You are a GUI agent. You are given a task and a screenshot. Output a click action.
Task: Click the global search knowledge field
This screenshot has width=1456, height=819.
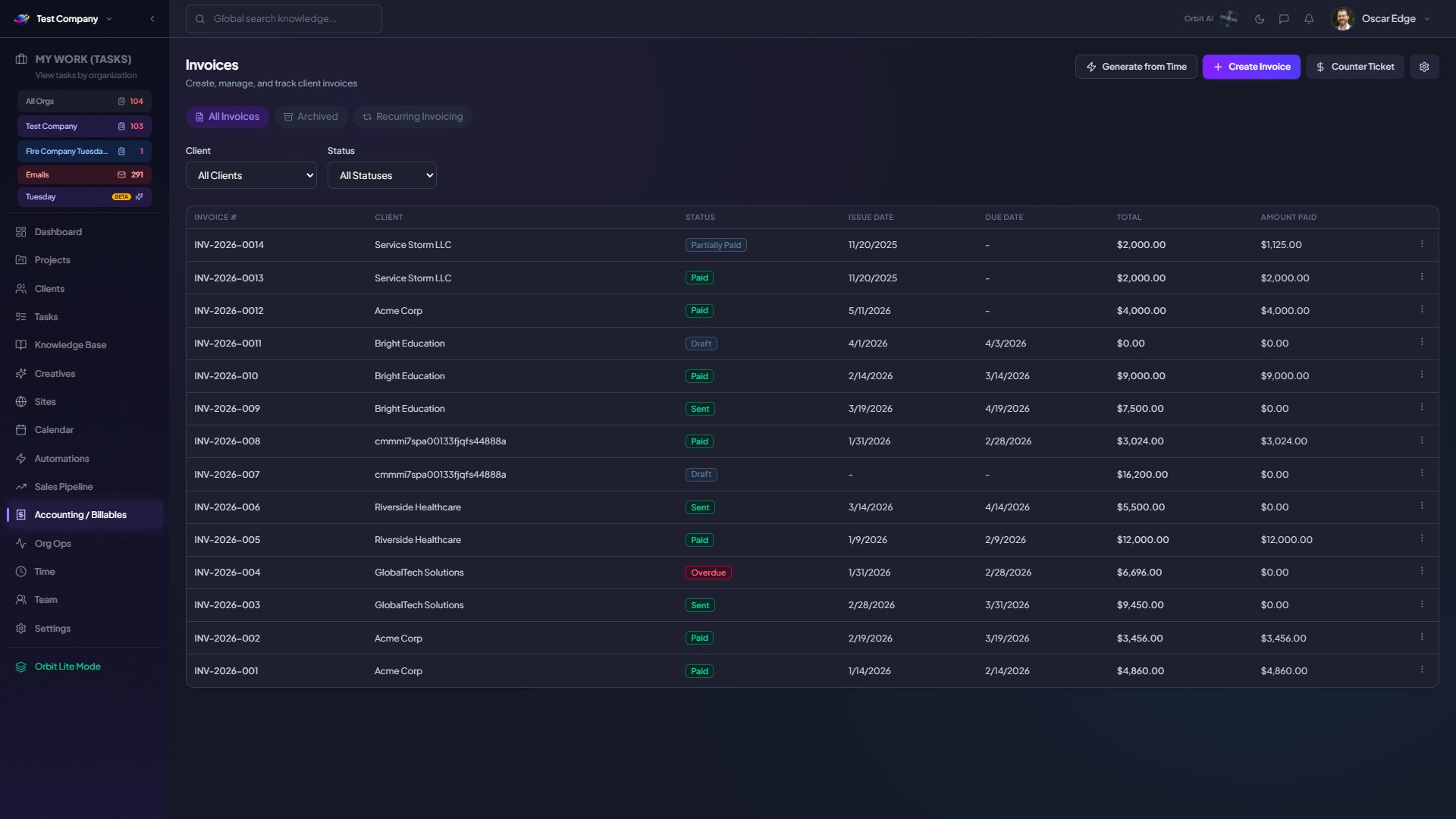click(284, 19)
